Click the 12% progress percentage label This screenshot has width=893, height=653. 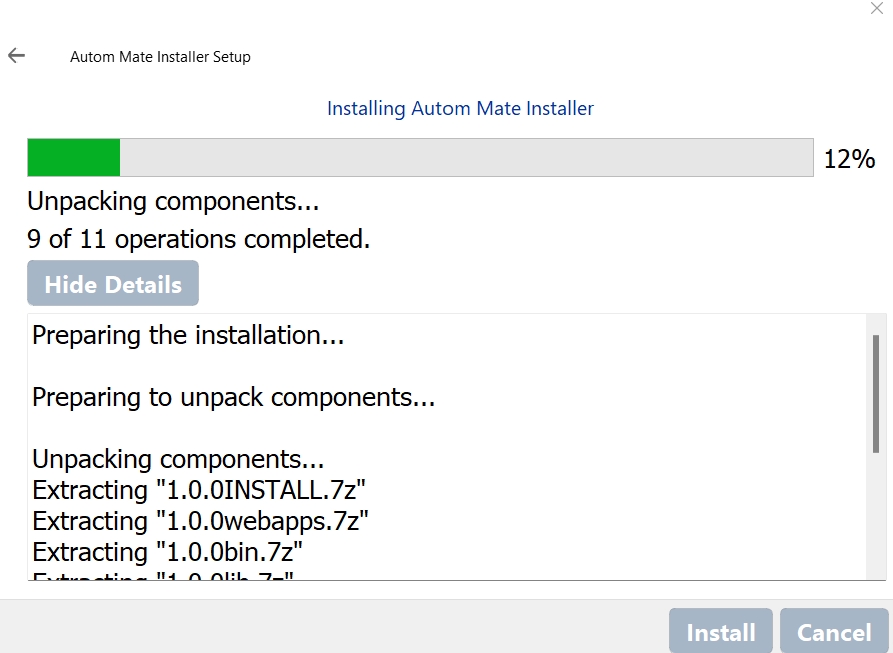[849, 159]
